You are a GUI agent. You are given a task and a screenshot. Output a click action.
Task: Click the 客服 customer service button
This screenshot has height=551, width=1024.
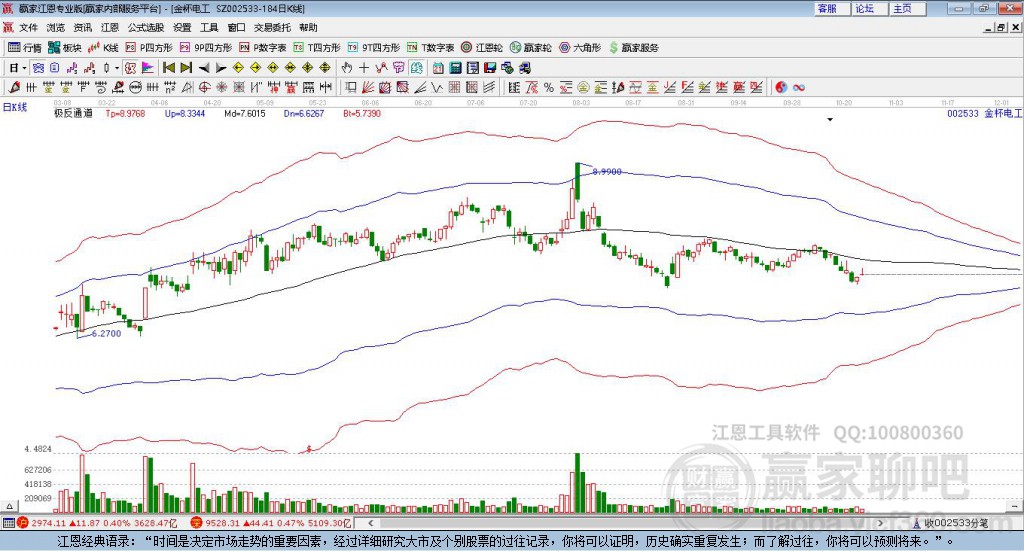pyautogui.click(x=832, y=8)
